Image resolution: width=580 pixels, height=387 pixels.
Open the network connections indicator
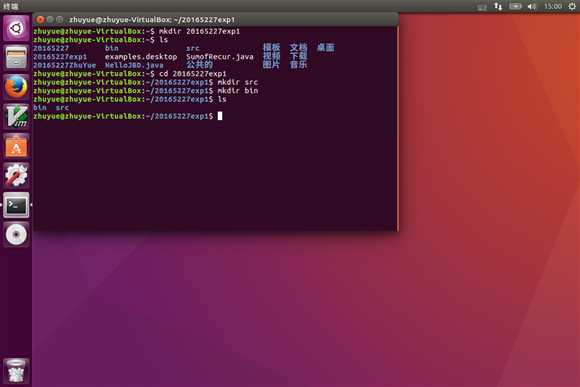tap(498, 6)
